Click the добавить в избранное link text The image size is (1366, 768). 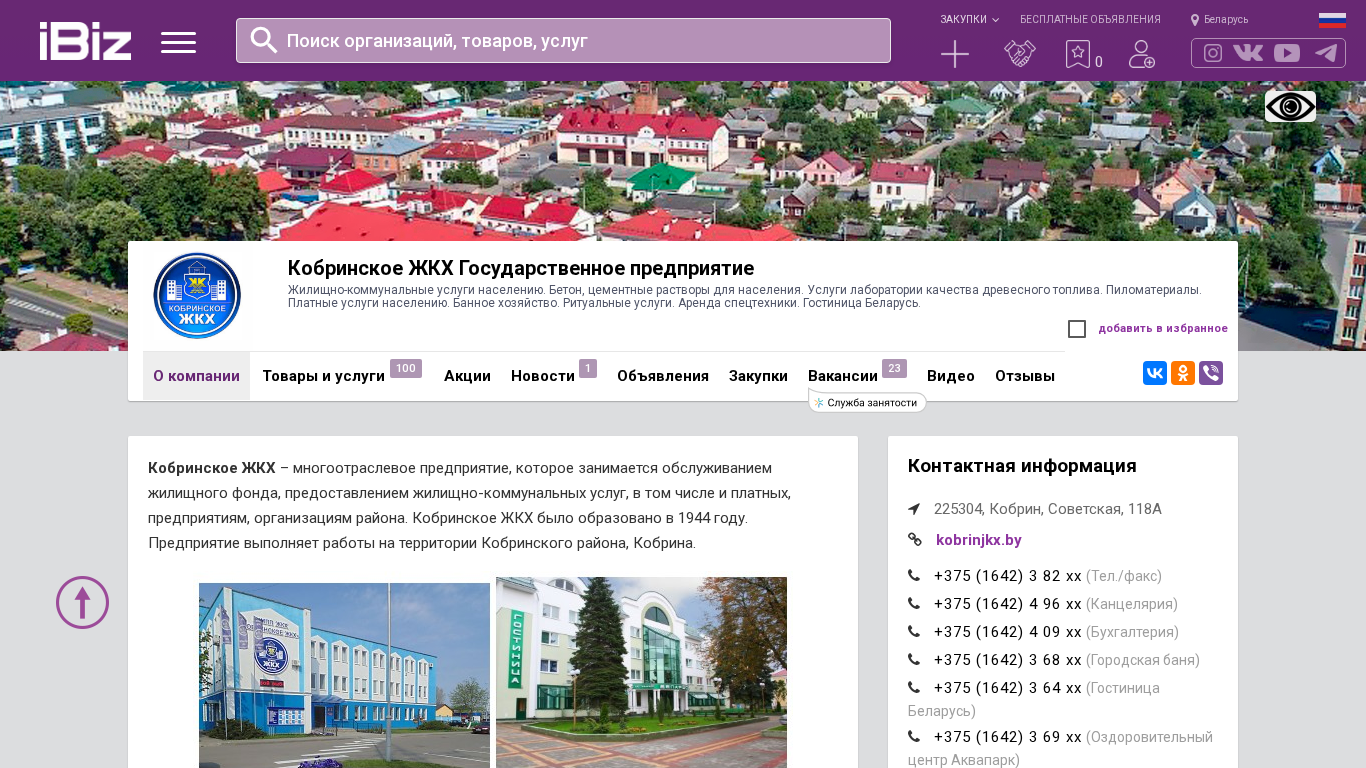point(1163,329)
